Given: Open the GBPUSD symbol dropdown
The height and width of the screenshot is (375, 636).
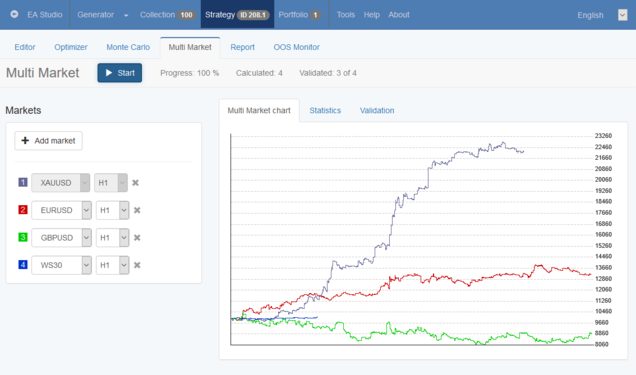Looking at the screenshot, I should 61,238.
